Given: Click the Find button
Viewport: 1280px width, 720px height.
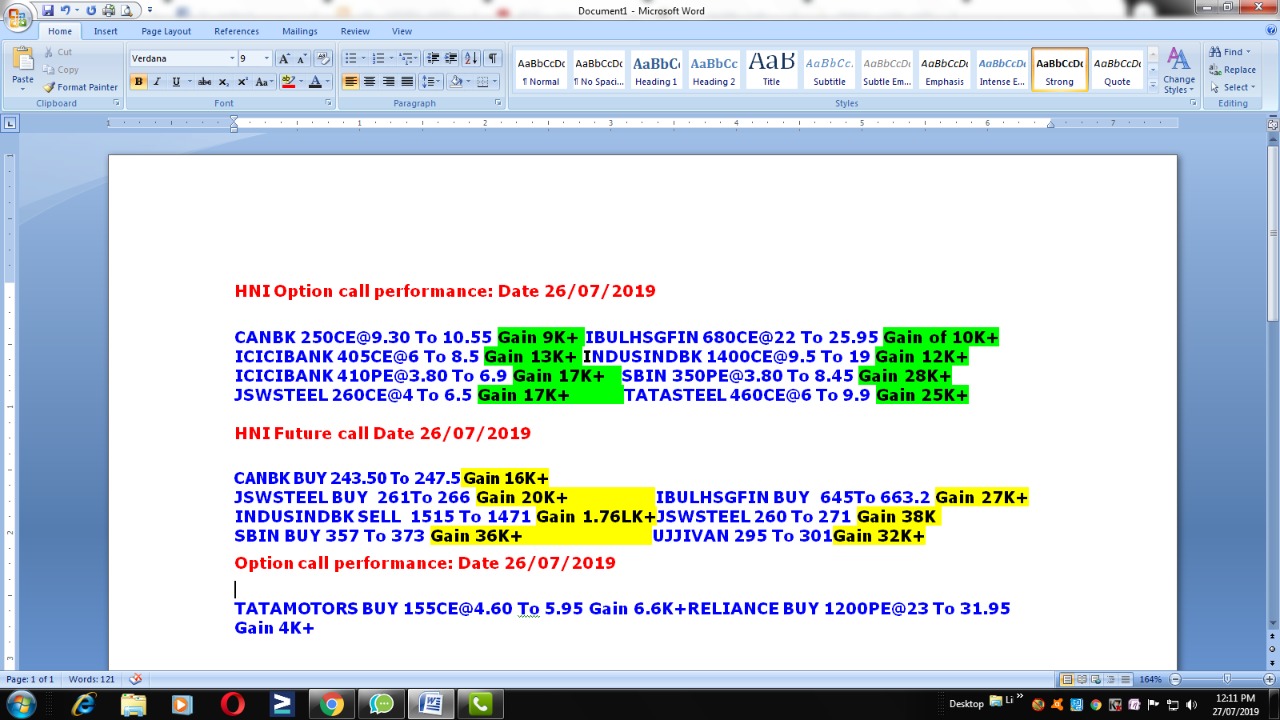Looking at the screenshot, I should click(x=1229, y=52).
